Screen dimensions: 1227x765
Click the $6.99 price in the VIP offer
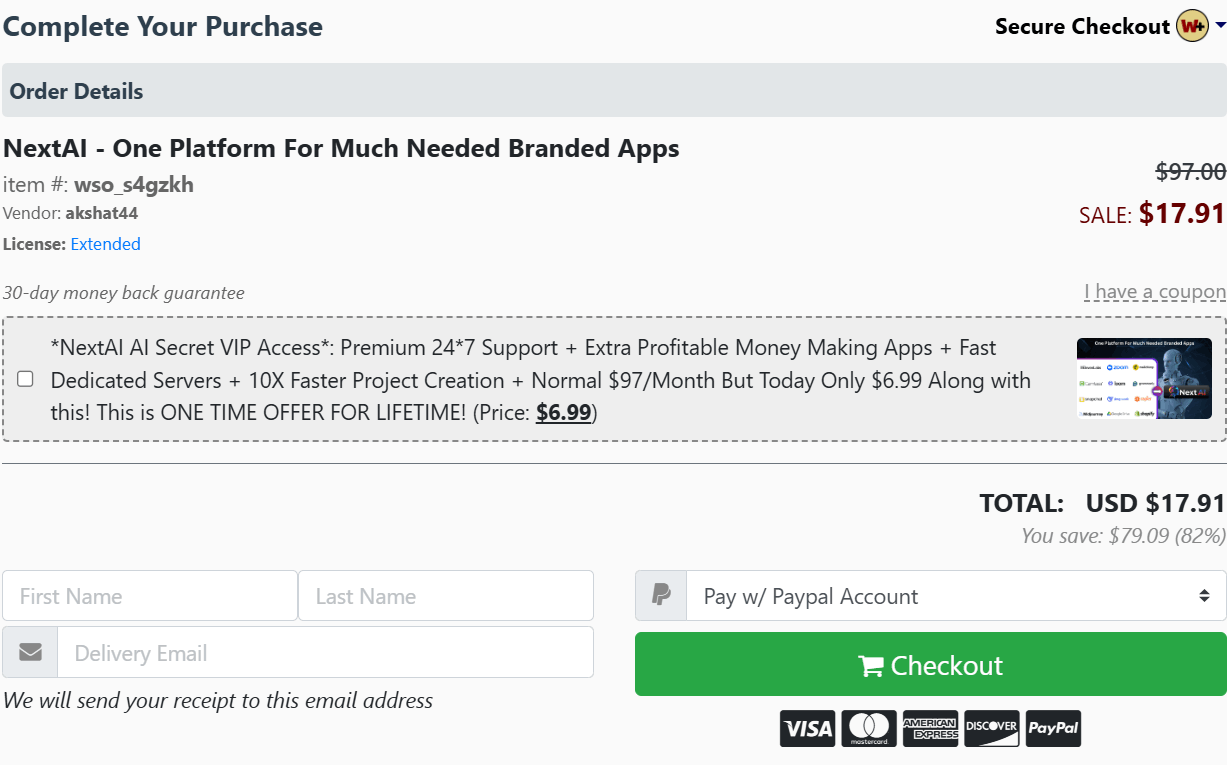pos(564,413)
